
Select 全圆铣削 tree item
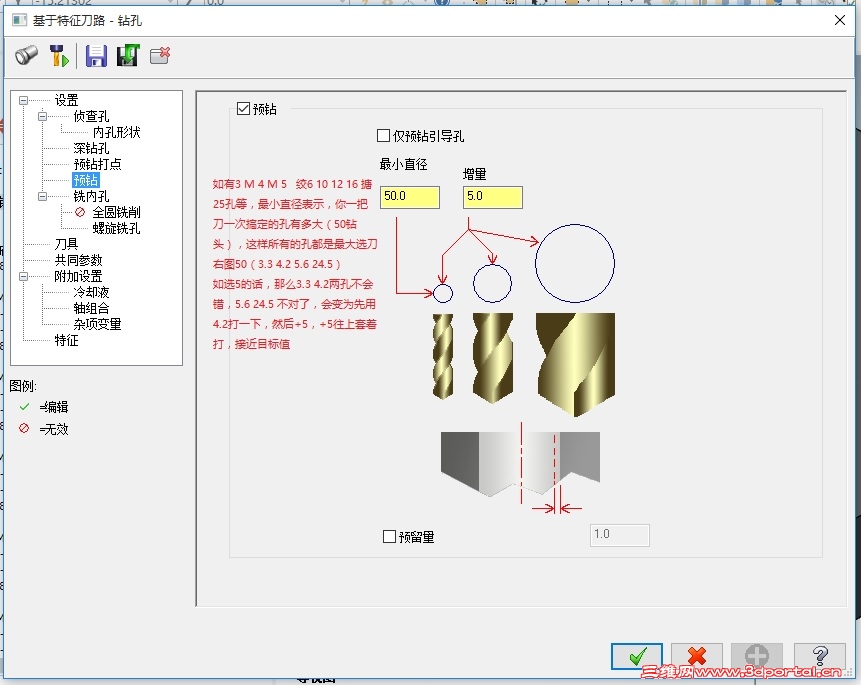116,212
